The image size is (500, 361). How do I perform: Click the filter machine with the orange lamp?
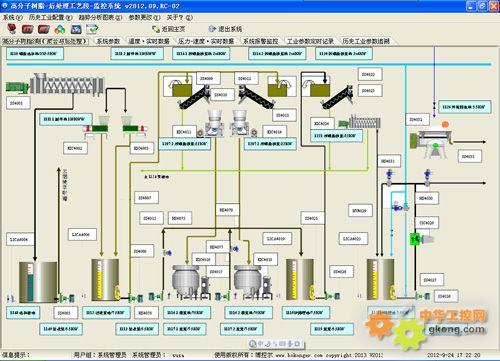coord(431,140)
